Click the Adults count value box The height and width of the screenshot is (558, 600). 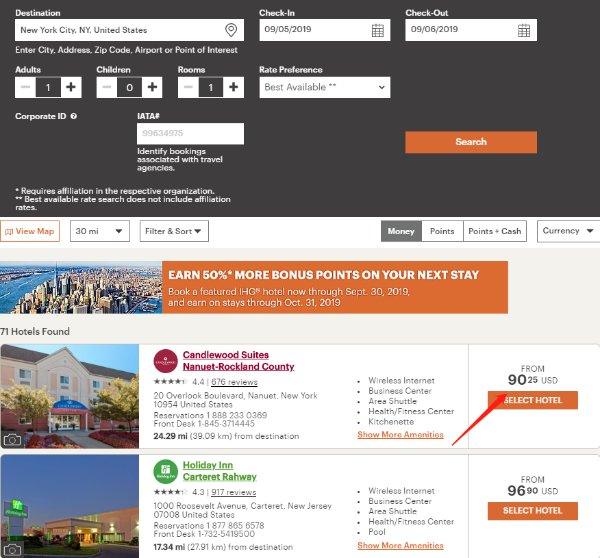[48, 87]
